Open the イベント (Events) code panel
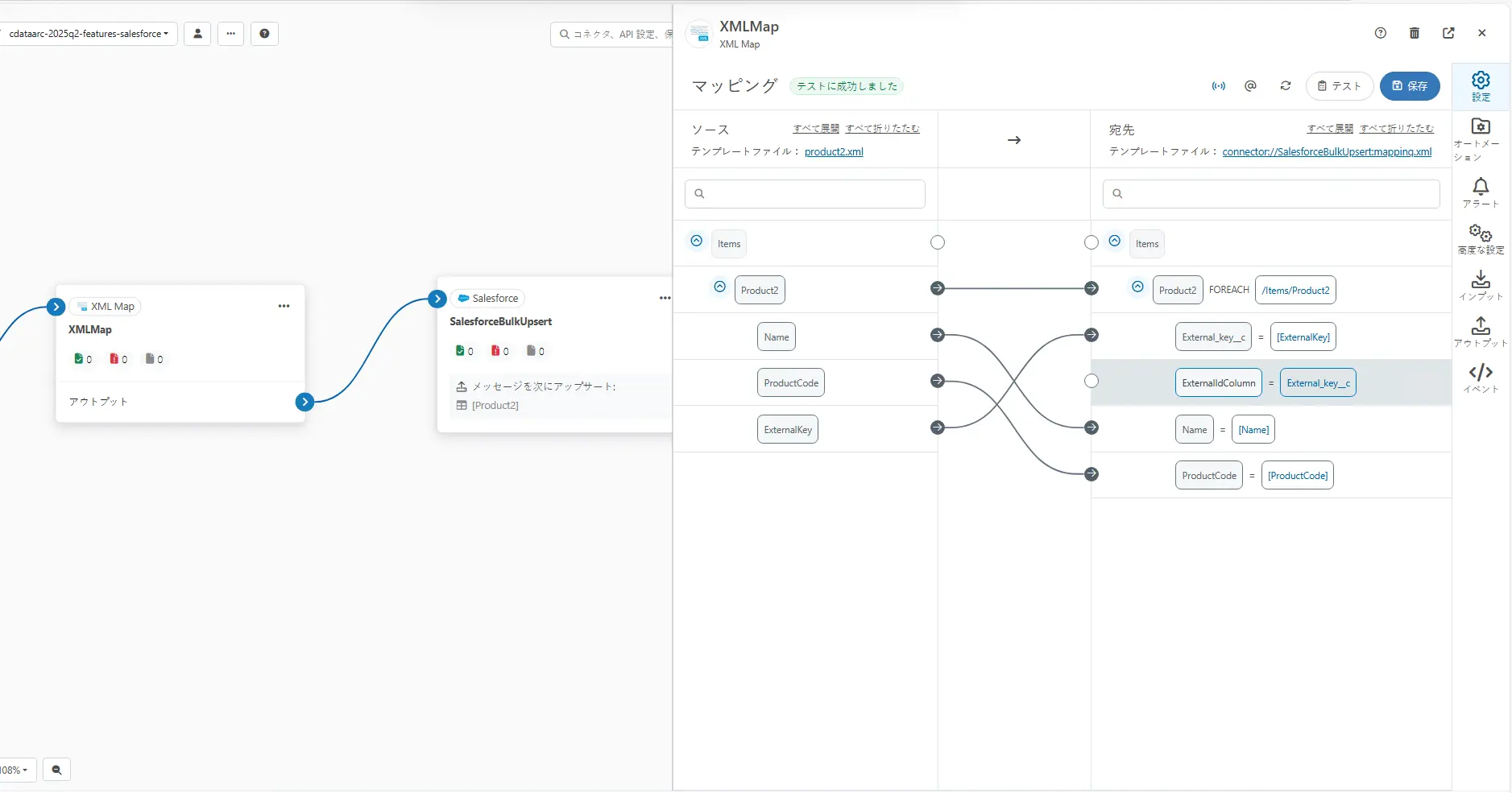1512x793 pixels. click(1481, 377)
